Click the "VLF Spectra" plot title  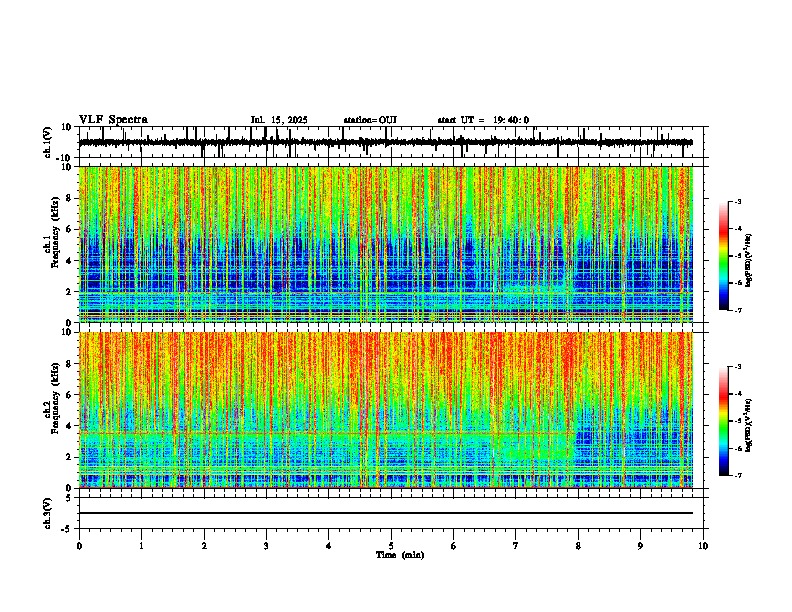point(113,120)
